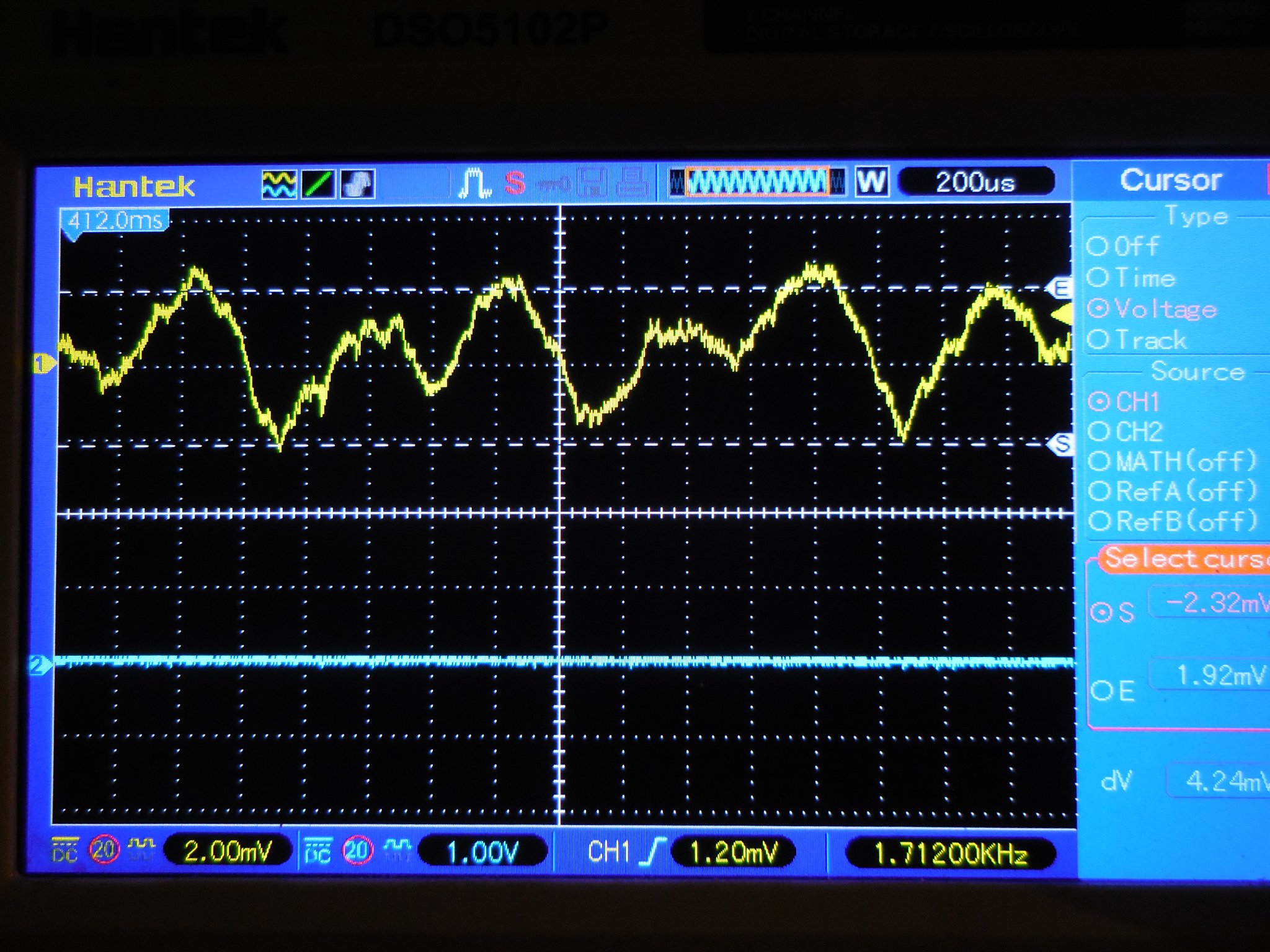1270x952 pixels.
Task: Click the S cursor line marker
Action: (x=1061, y=444)
